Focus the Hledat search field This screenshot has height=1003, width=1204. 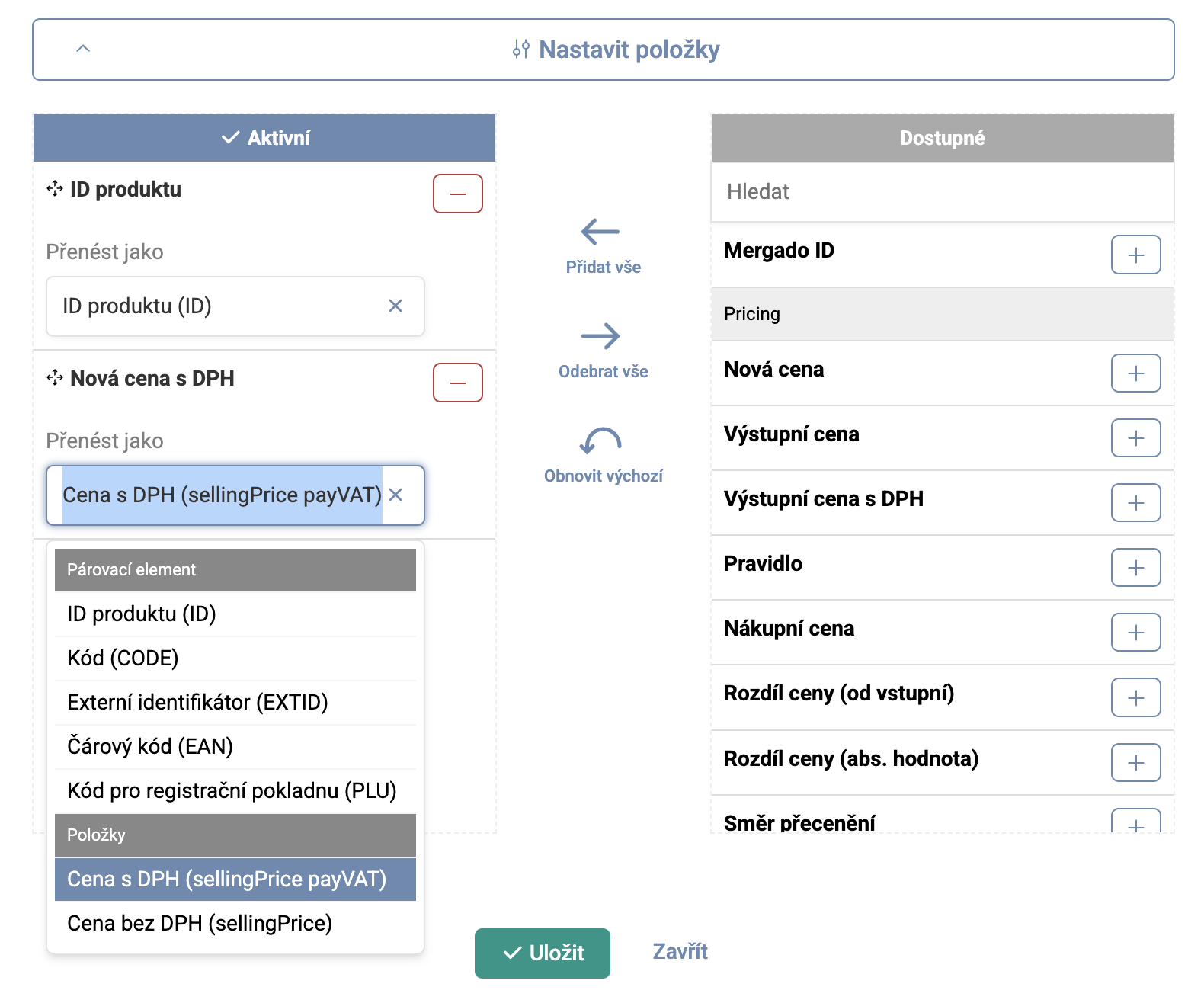[942, 192]
